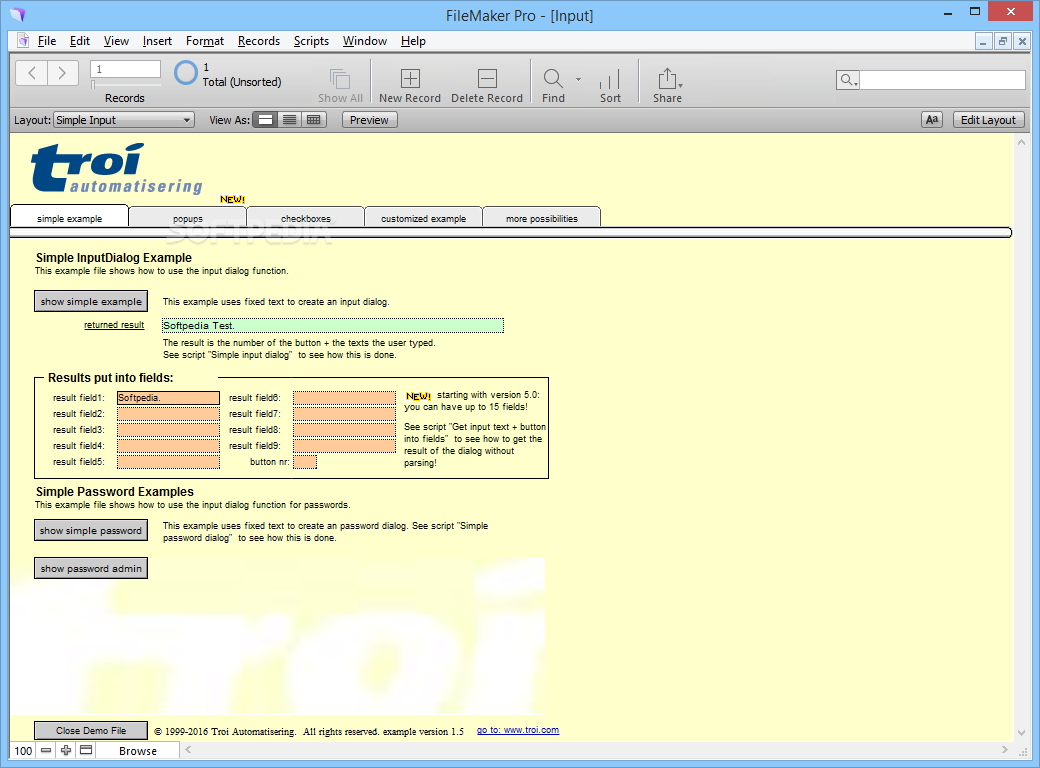Click show password admin button
The height and width of the screenshot is (768, 1040).
[x=91, y=568]
